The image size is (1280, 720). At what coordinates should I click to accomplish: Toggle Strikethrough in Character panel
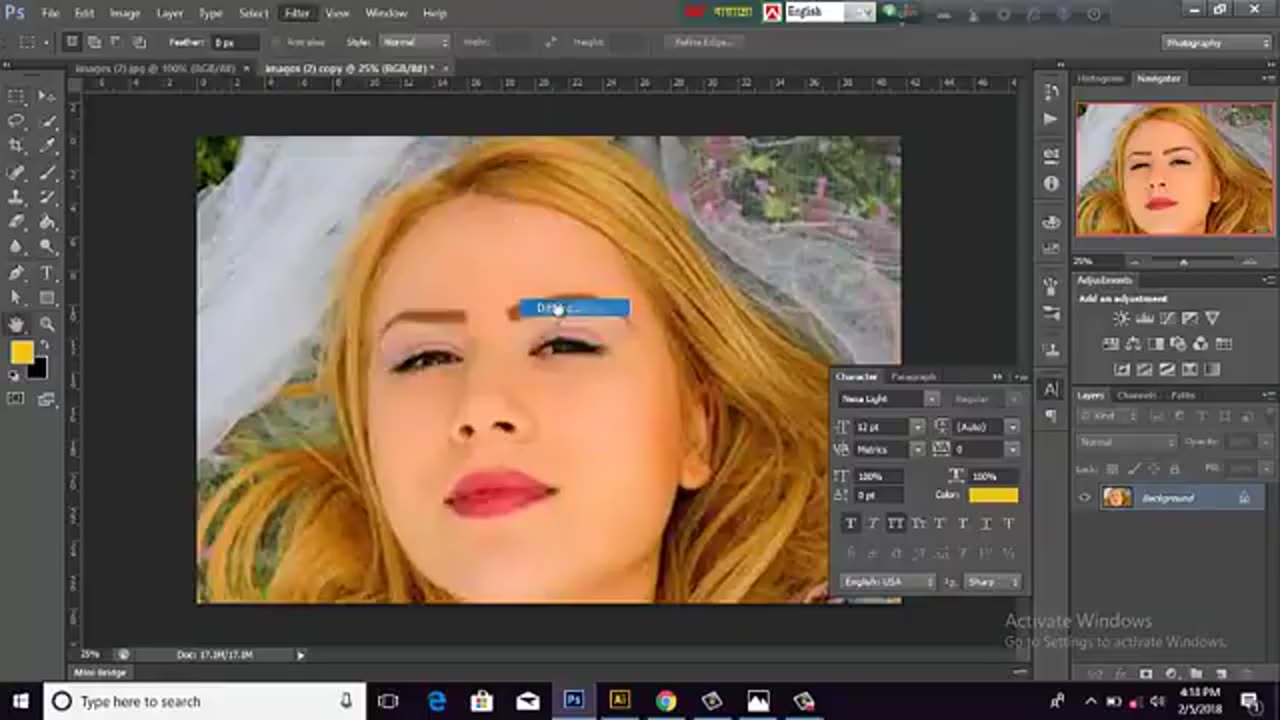1009,523
